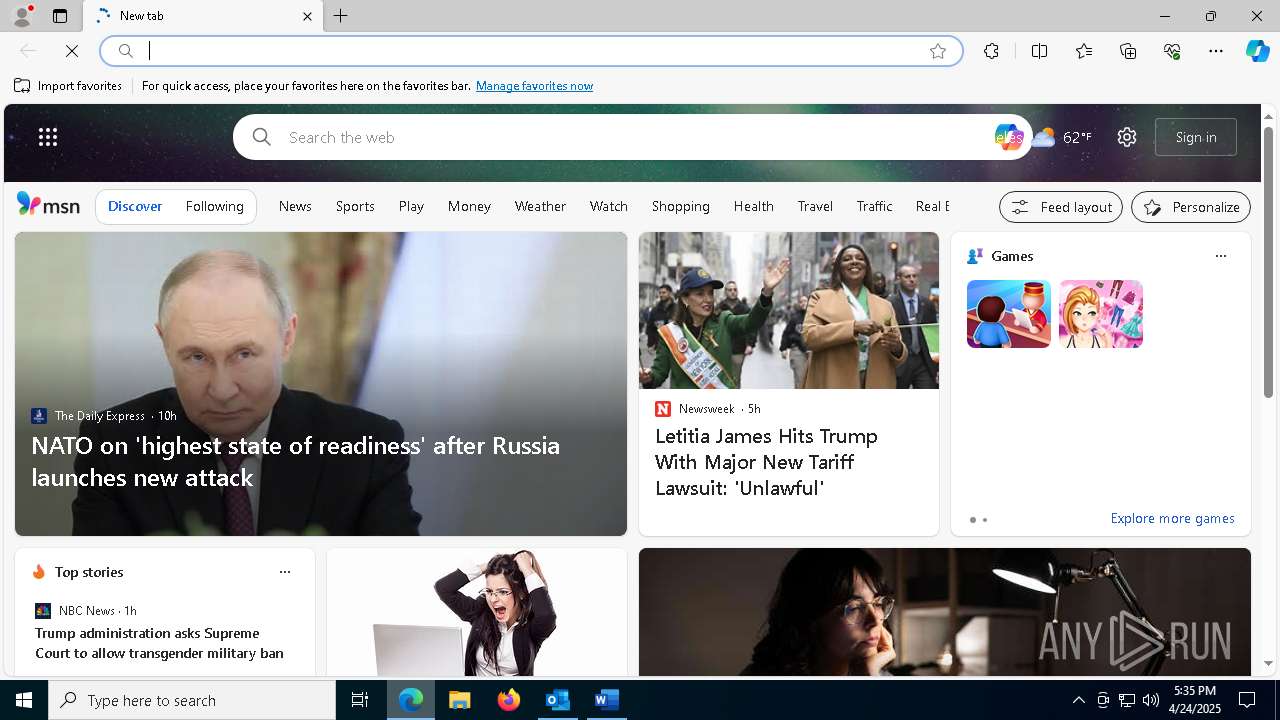This screenshot has width=1280, height=720.
Task: Open the tab actions menu icon
Action: (60, 16)
